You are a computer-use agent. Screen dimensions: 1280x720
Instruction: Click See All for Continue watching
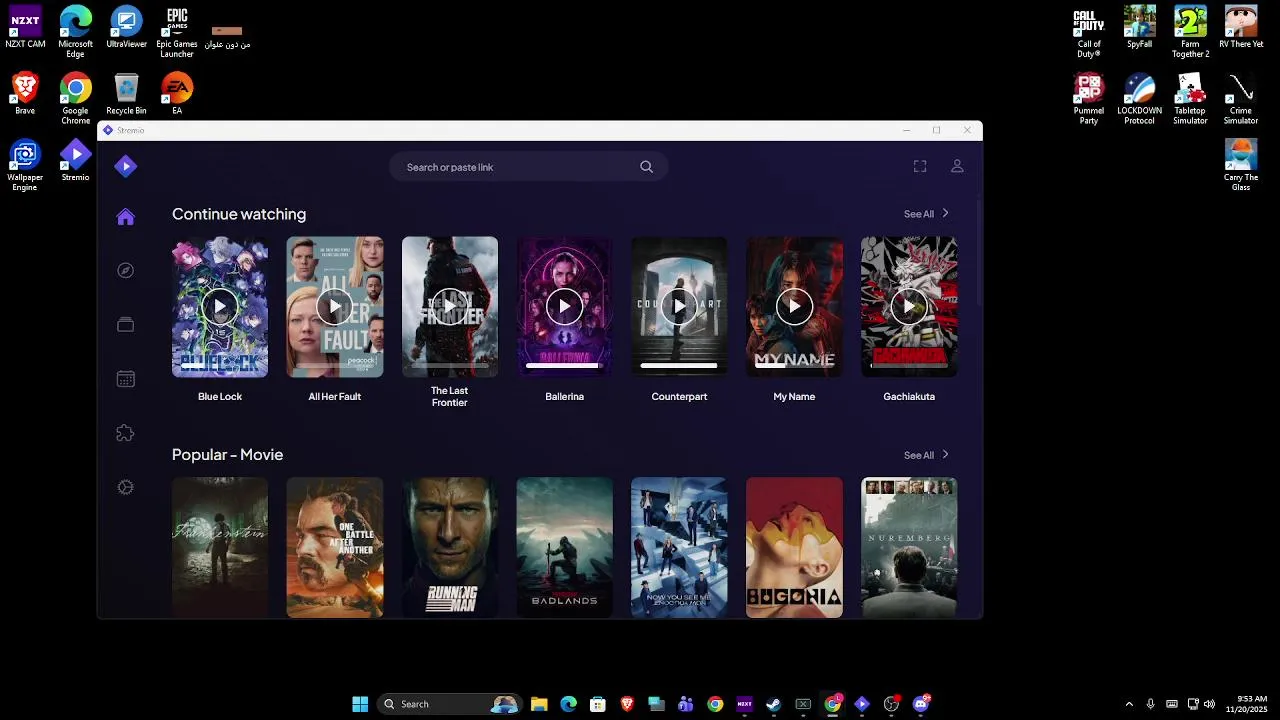point(926,214)
